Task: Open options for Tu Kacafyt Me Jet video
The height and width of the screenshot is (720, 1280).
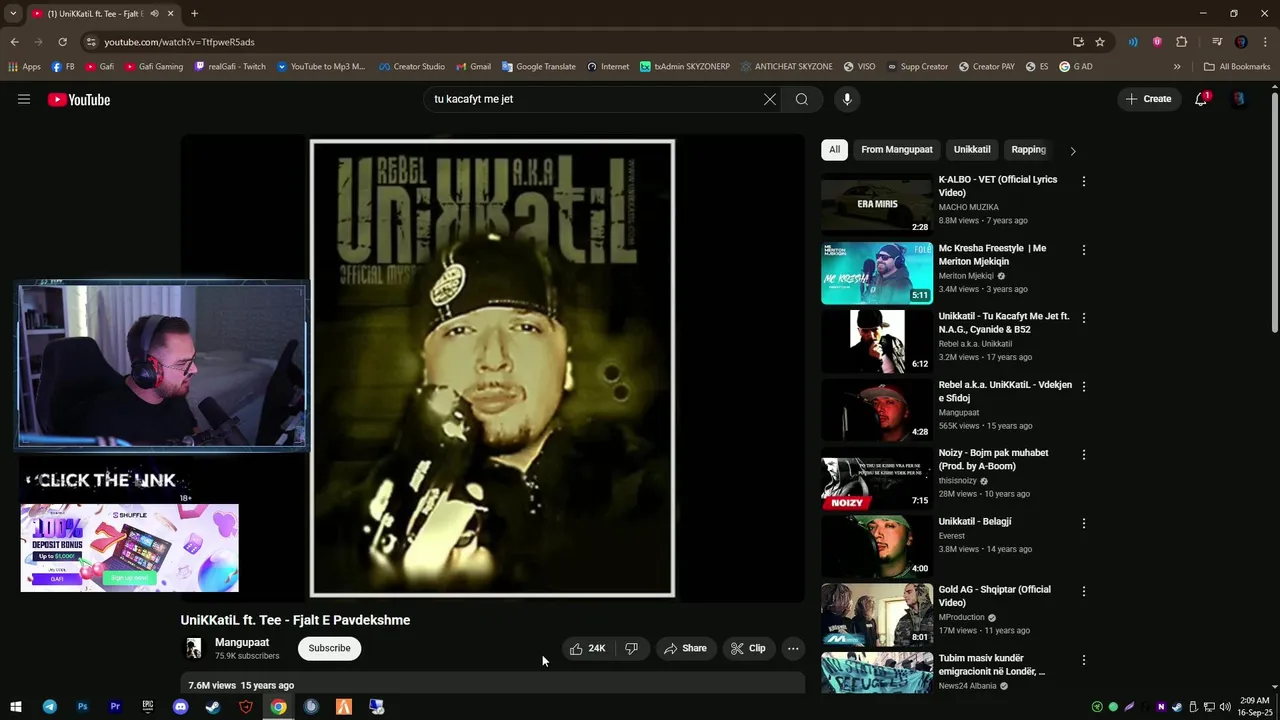Action: (x=1083, y=318)
